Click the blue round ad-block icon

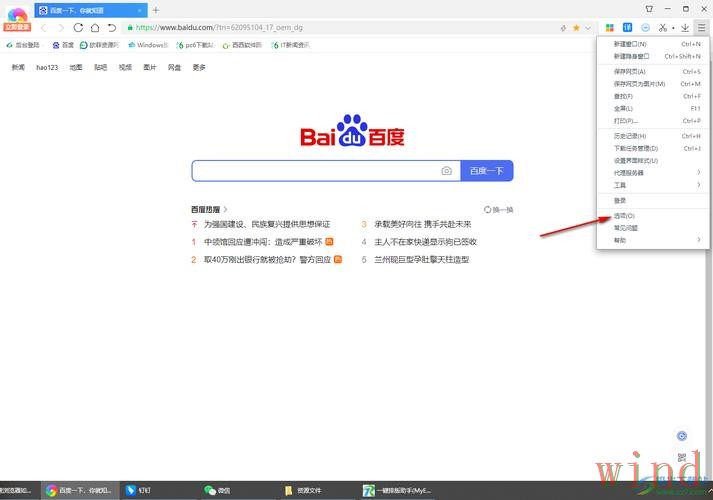coord(645,28)
